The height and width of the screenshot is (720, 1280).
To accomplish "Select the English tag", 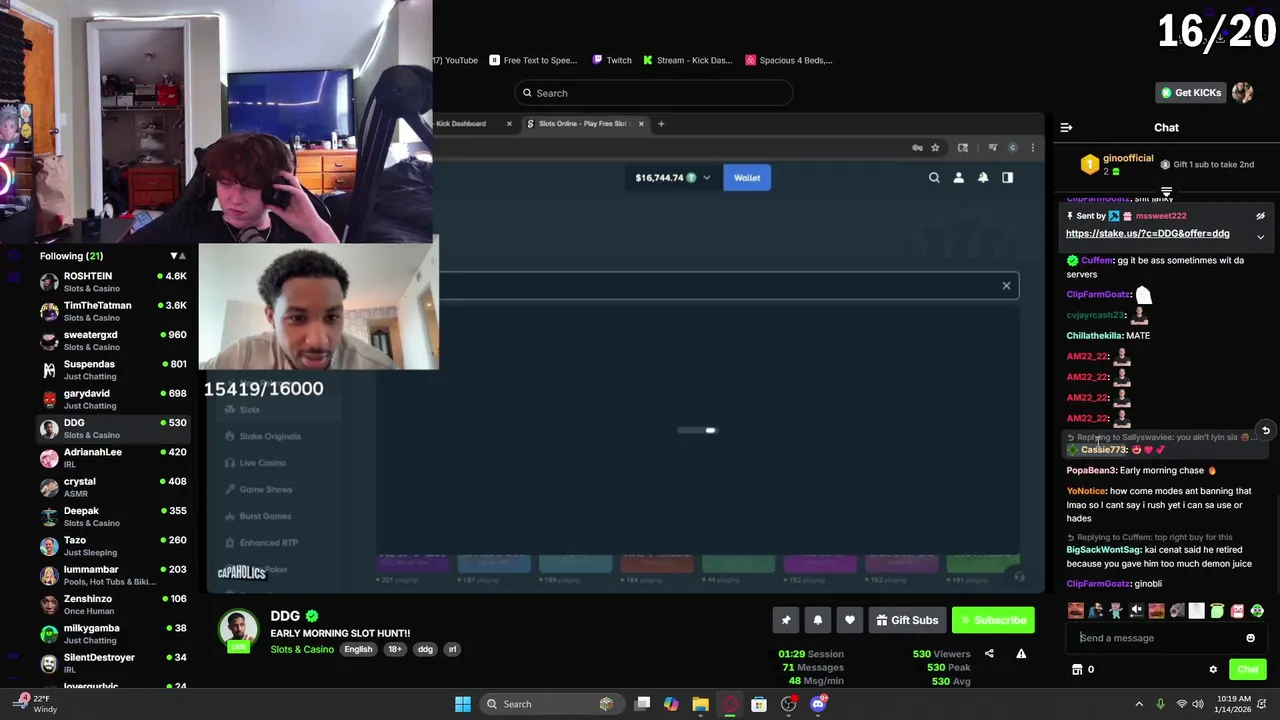I will coord(358,650).
